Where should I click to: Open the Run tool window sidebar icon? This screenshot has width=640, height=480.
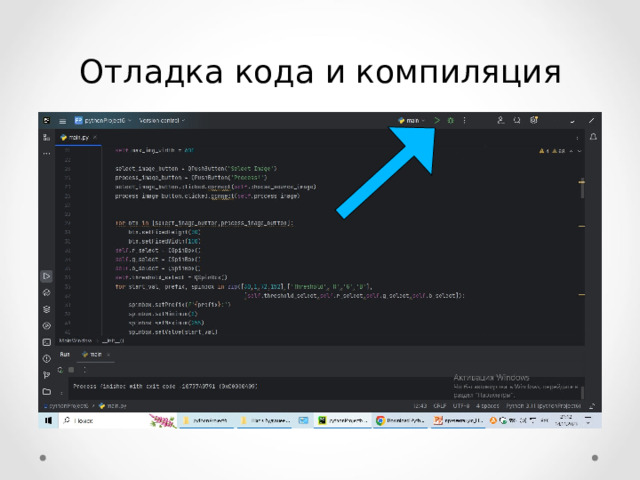tap(47, 276)
